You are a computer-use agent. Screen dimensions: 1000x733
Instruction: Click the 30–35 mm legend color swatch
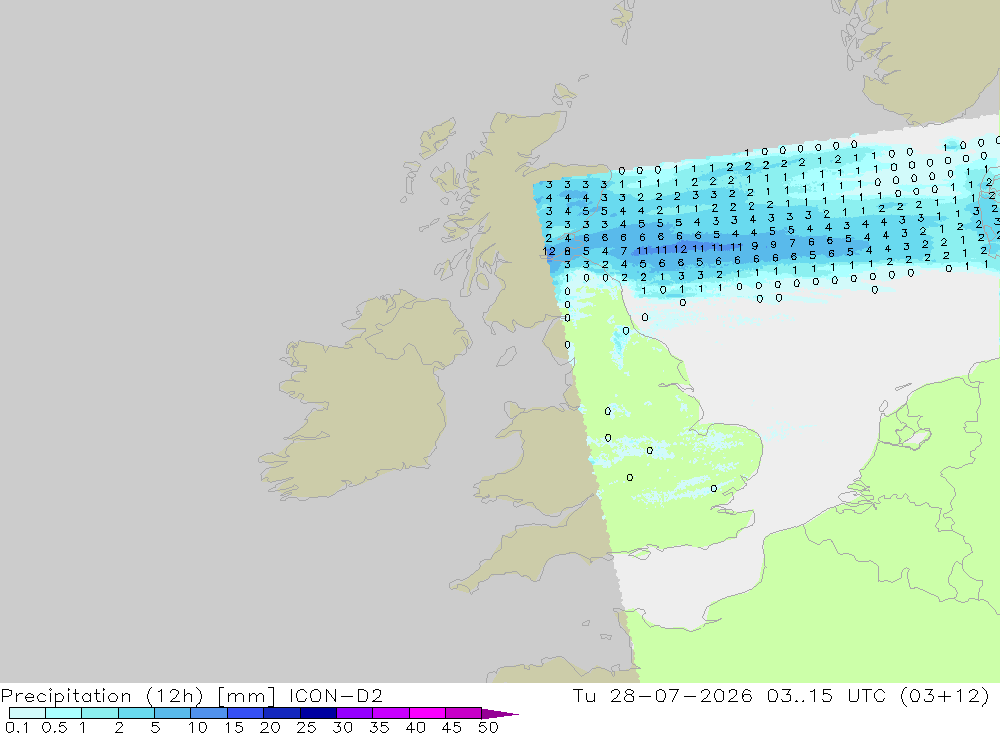pyautogui.click(x=354, y=713)
